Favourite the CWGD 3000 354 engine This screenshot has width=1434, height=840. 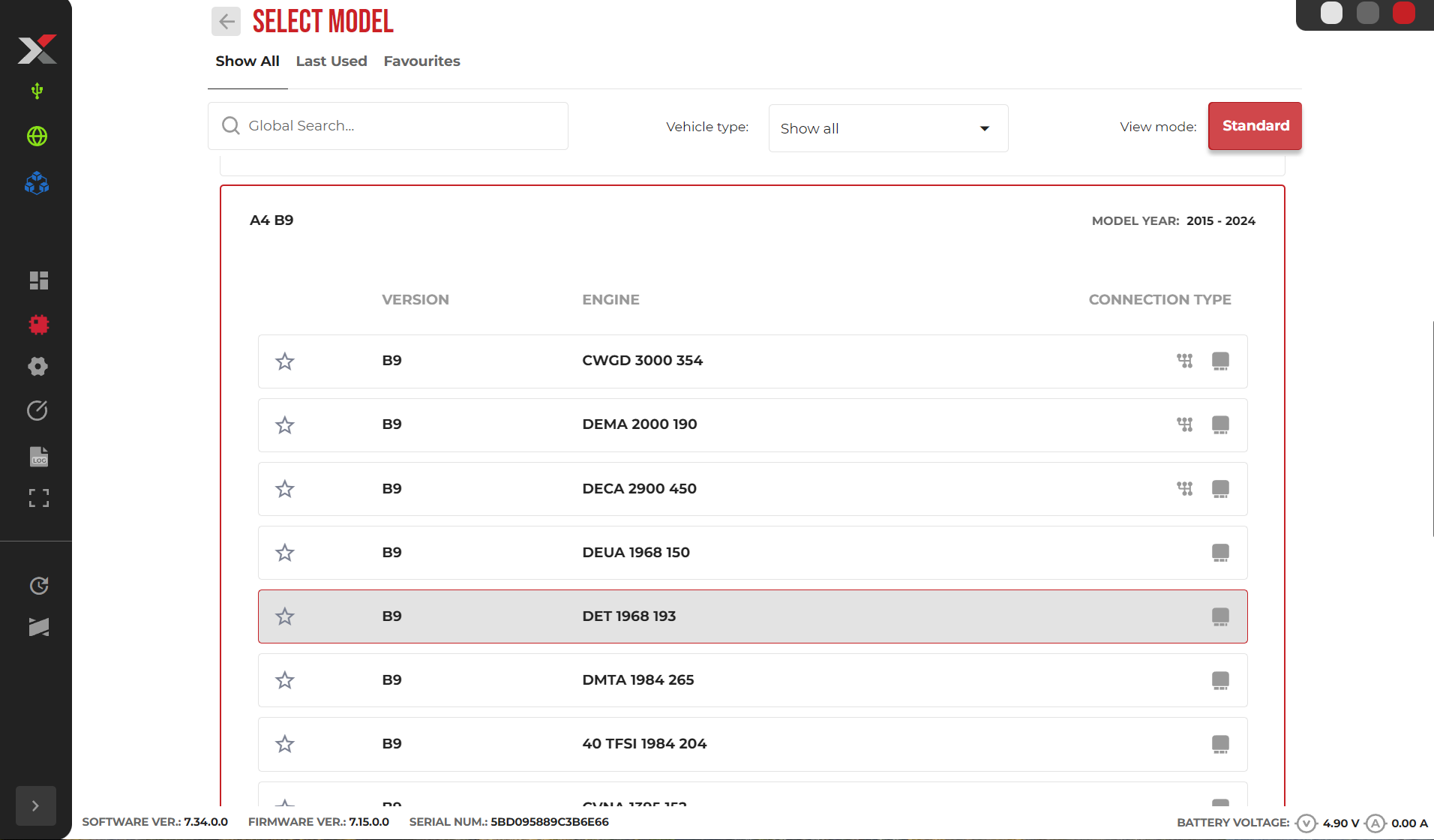click(285, 361)
